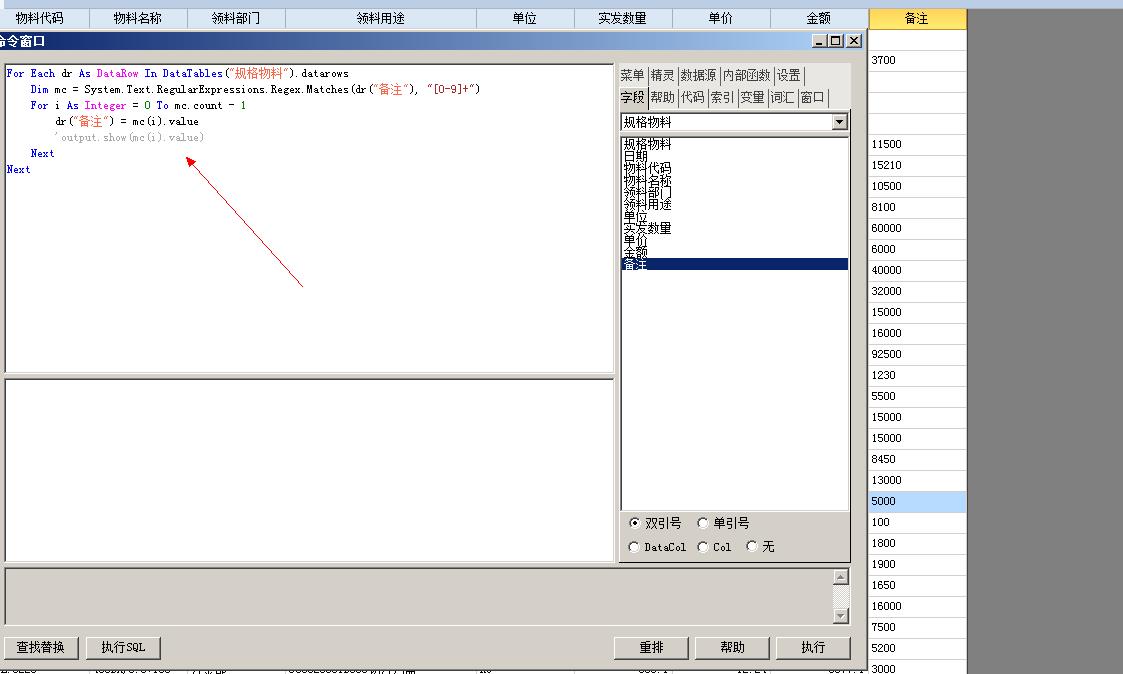Image resolution: width=1123 pixels, height=674 pixels.
Task: Select 领料部门 in the field list
Action: [734, 193]
